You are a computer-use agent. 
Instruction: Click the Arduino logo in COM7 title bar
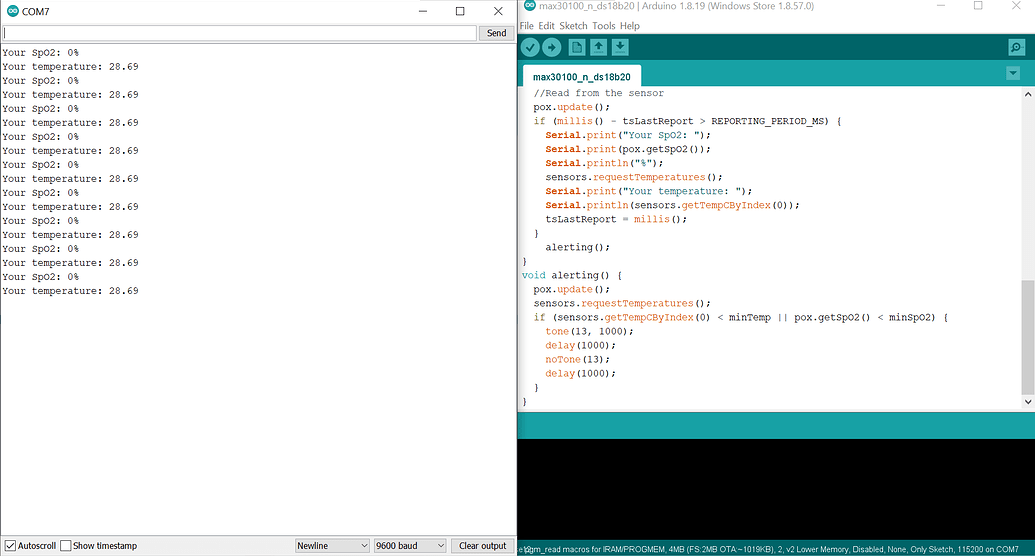[x=13, y=11]
